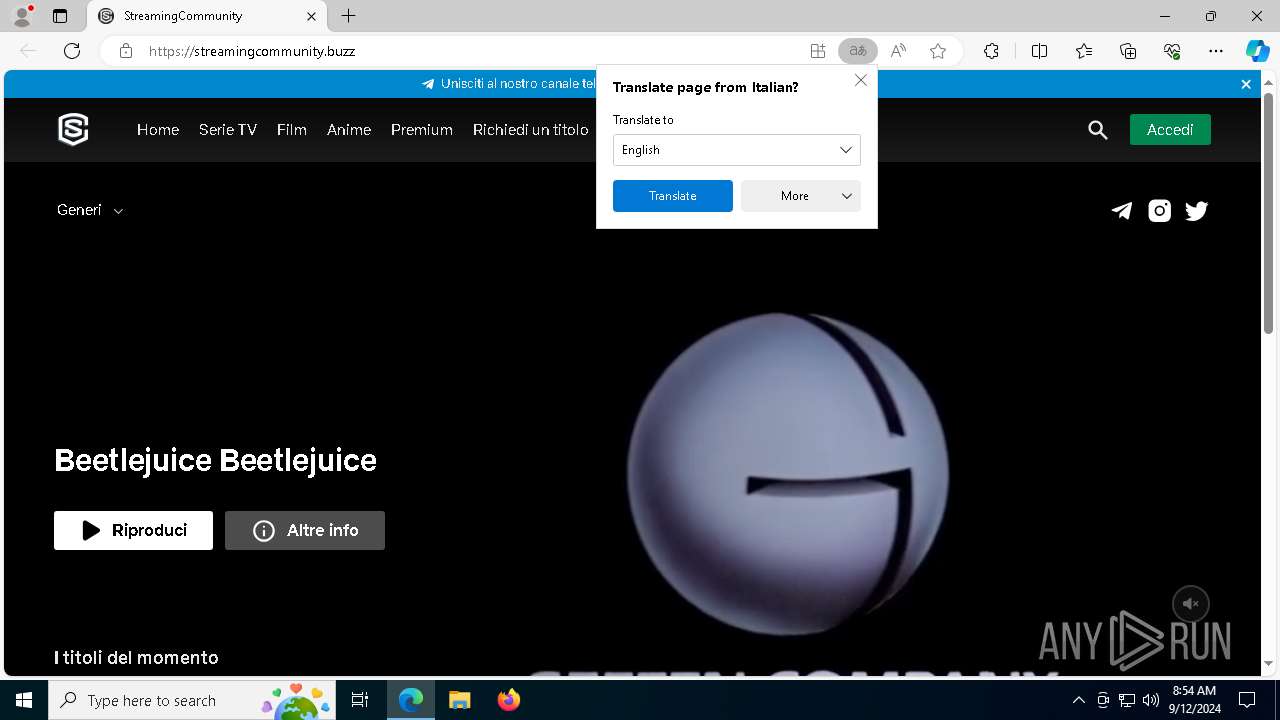Image resolution: width=1280 pixels, height=720 pixels.
Task: Refresh the page
Action: pyautogui.click(x=72, y=51)
